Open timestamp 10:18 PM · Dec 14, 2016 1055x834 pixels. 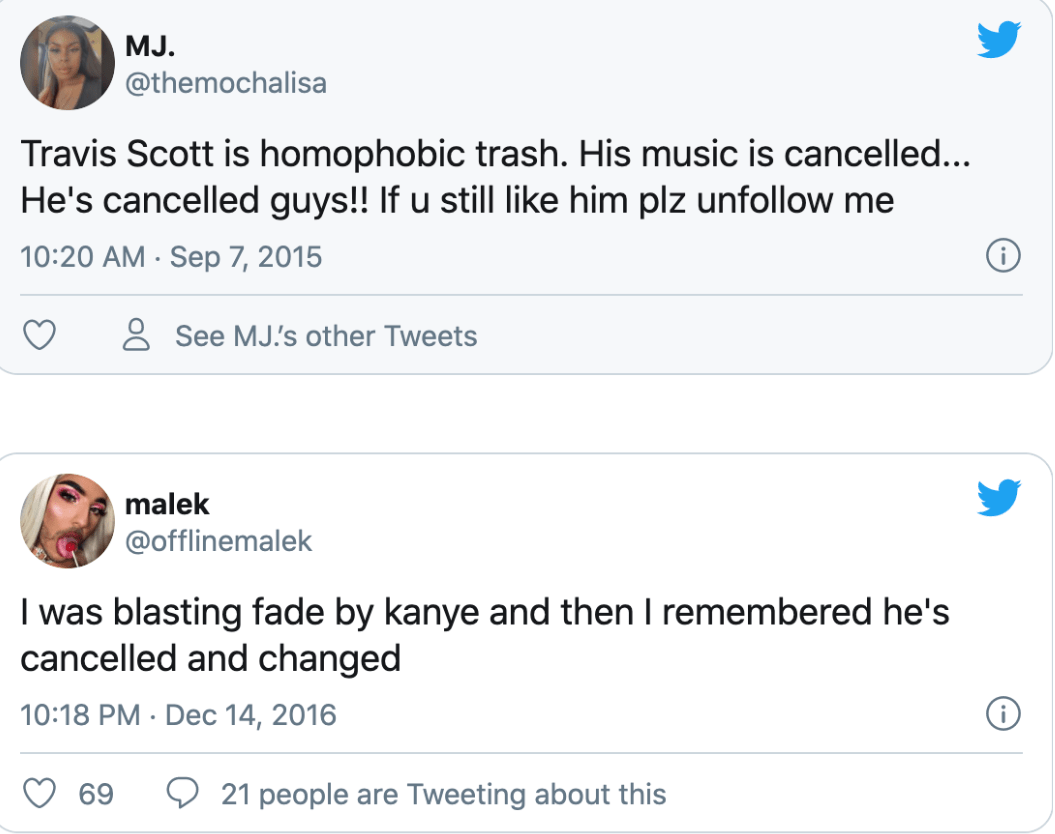tap(178, 715)
